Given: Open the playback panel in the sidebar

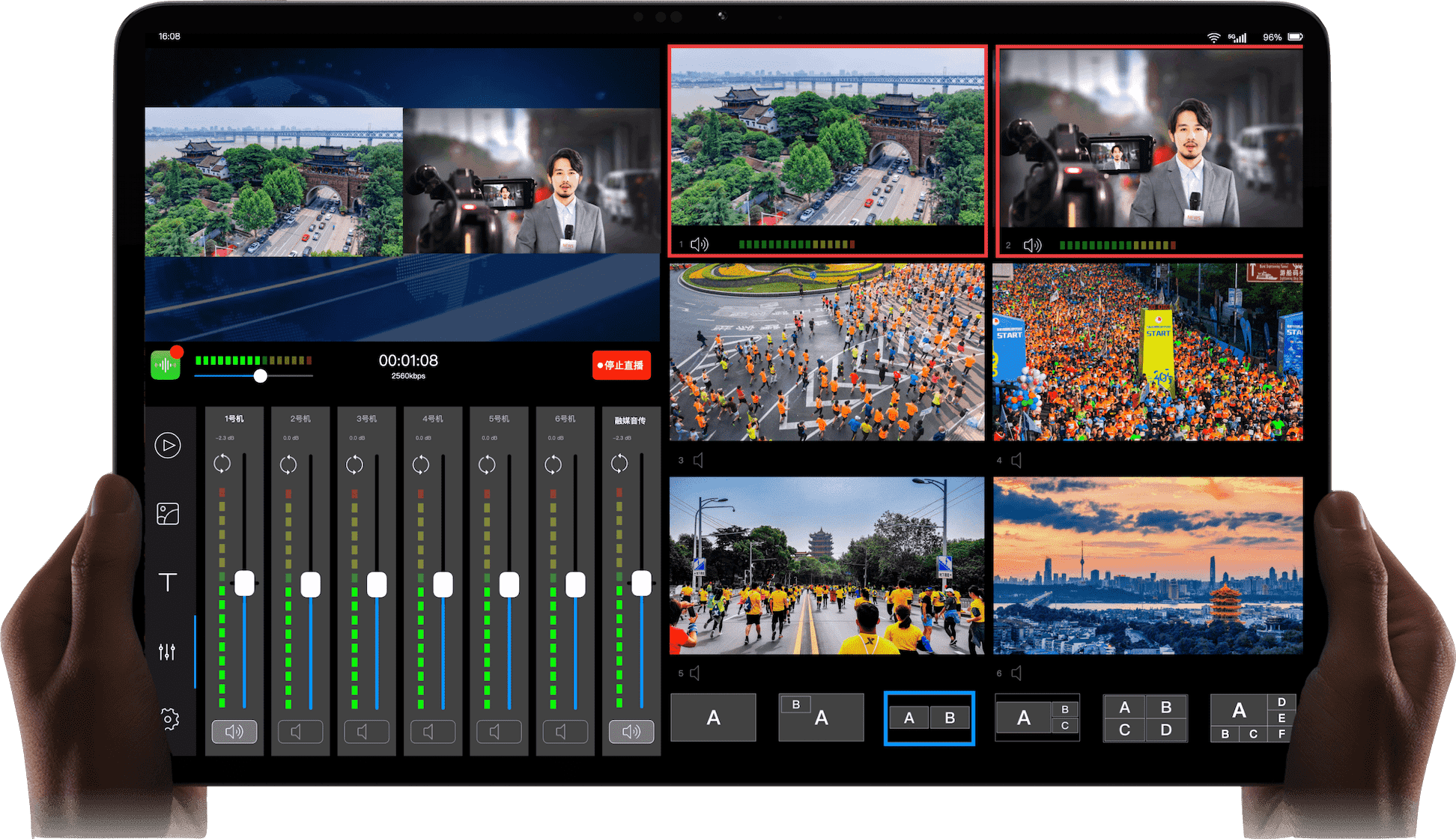Looking at the screenshot, I should (168, 446).
